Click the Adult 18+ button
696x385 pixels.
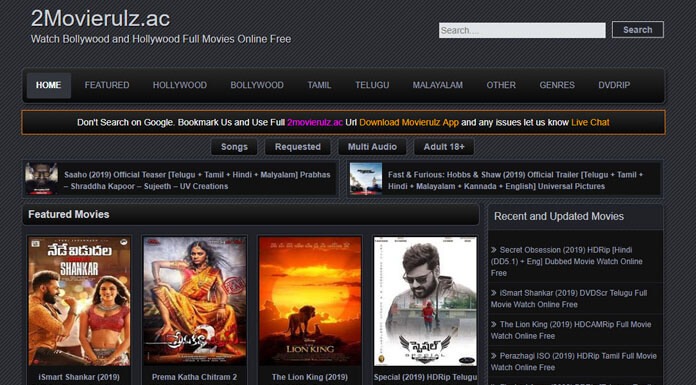(x=444, y=147)
